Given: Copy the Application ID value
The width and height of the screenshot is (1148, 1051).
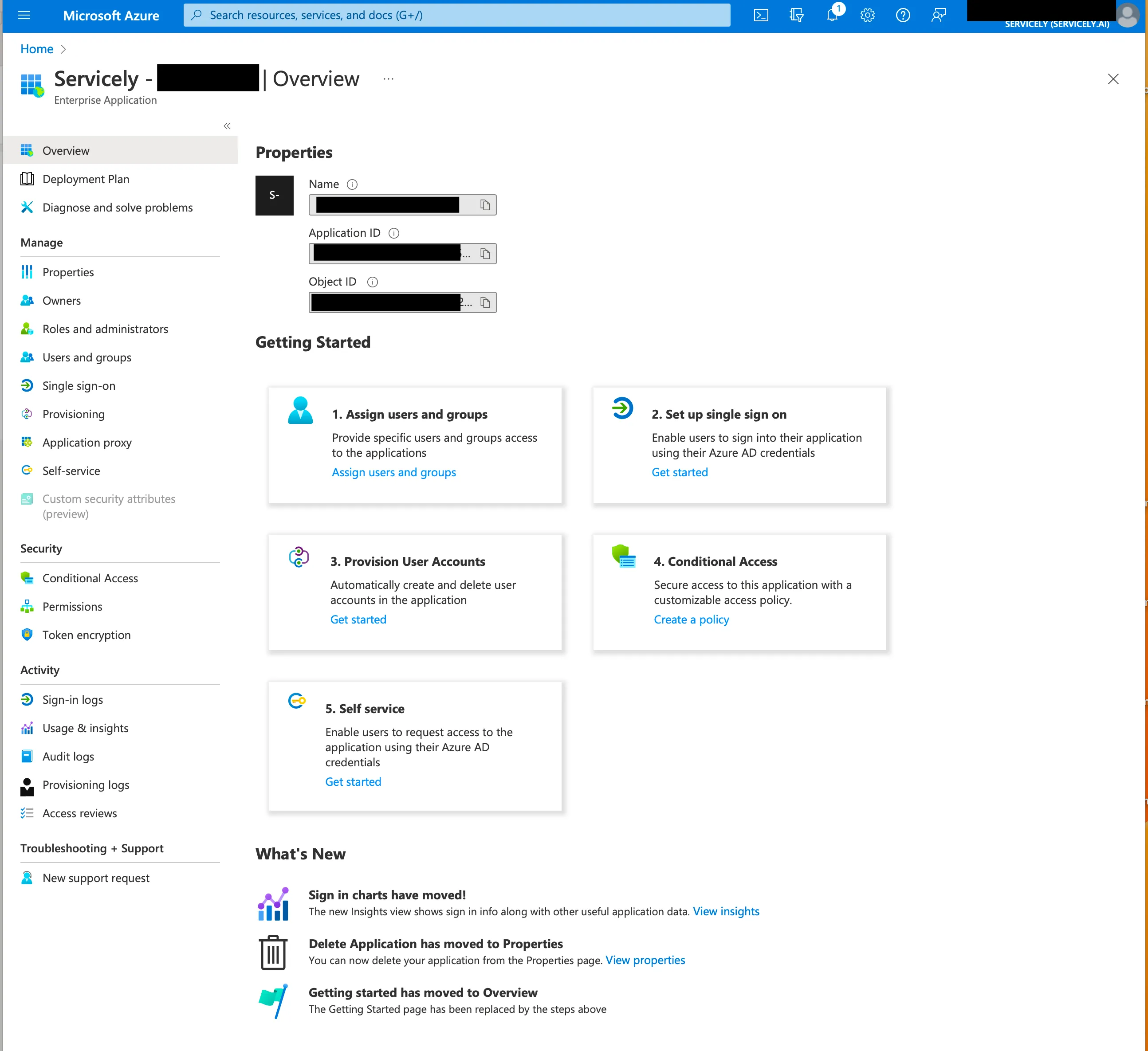Looking at the screenshot, I should [x=485, y=254].
